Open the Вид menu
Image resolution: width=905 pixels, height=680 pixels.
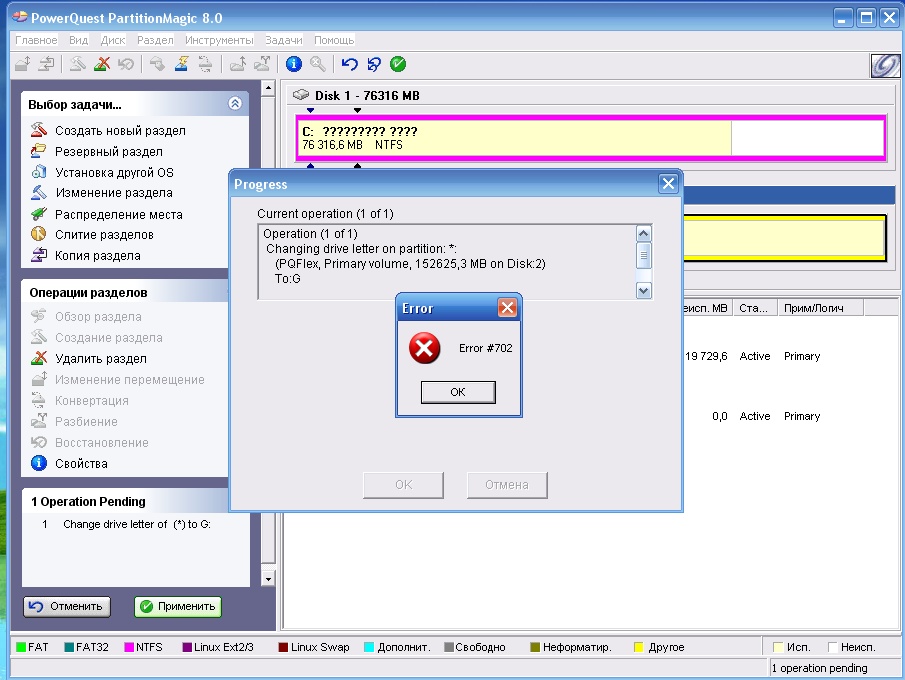click(78, 40)
